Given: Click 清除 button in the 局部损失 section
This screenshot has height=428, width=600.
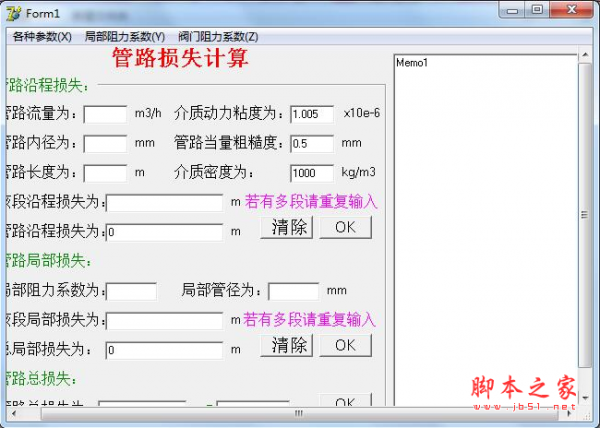Looking at the screenshot, I should click(287, 345).
